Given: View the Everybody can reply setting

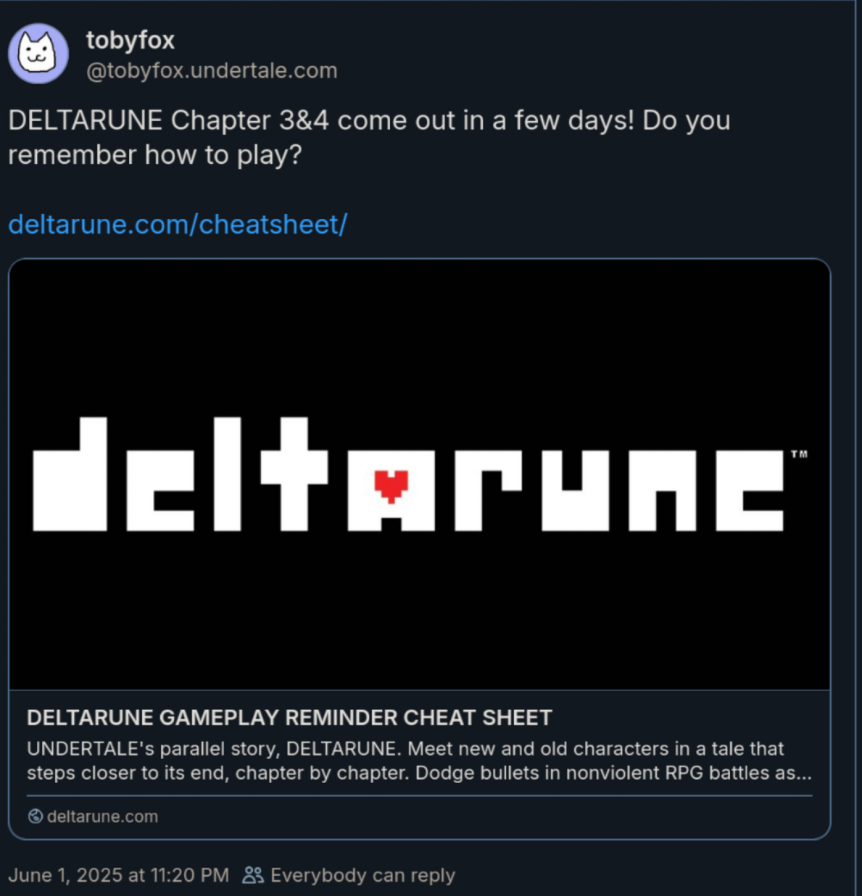Looking at the screenshot, I should click(362, 875).
